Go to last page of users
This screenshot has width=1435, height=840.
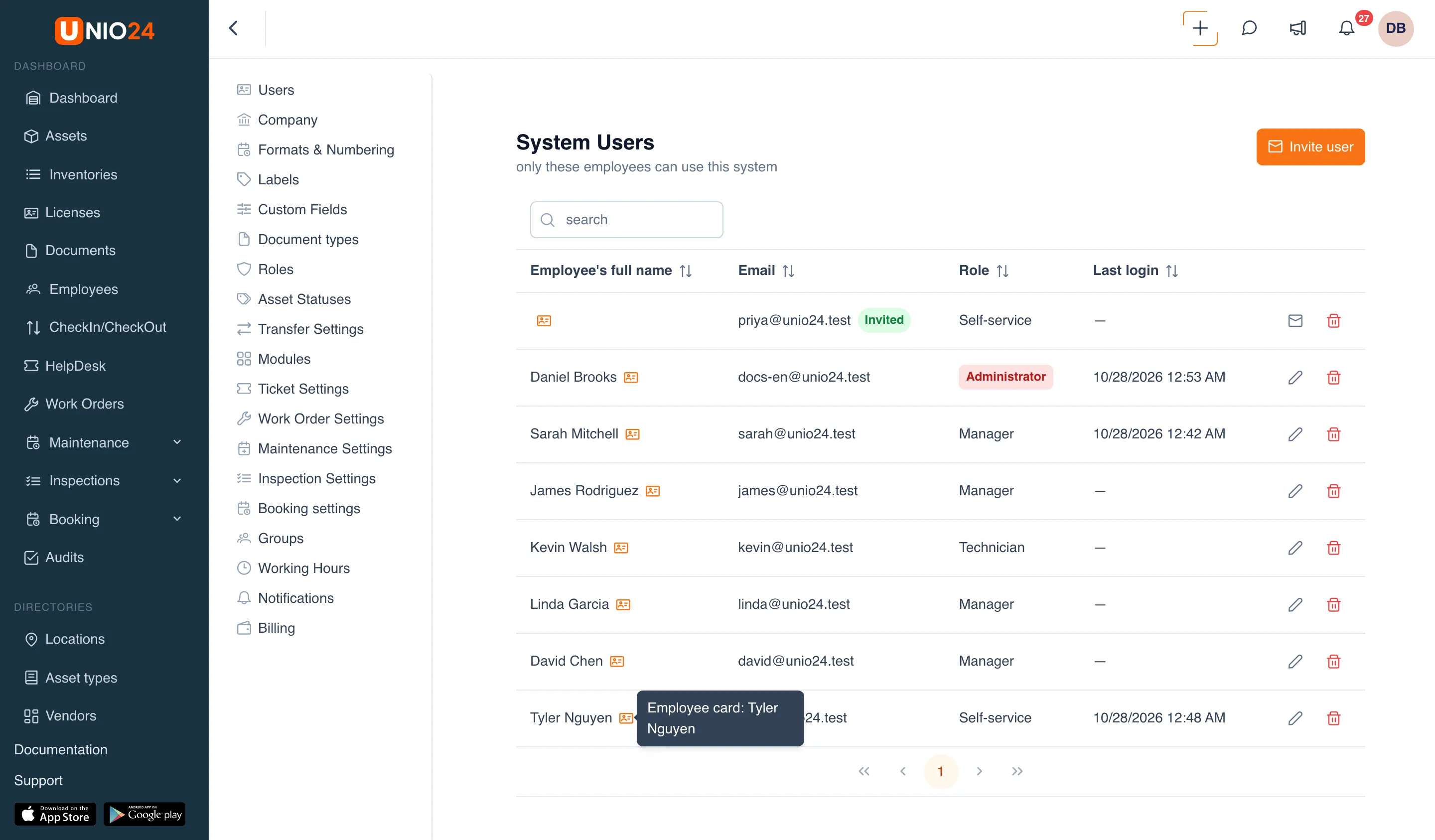click(x=1017, y=771)
